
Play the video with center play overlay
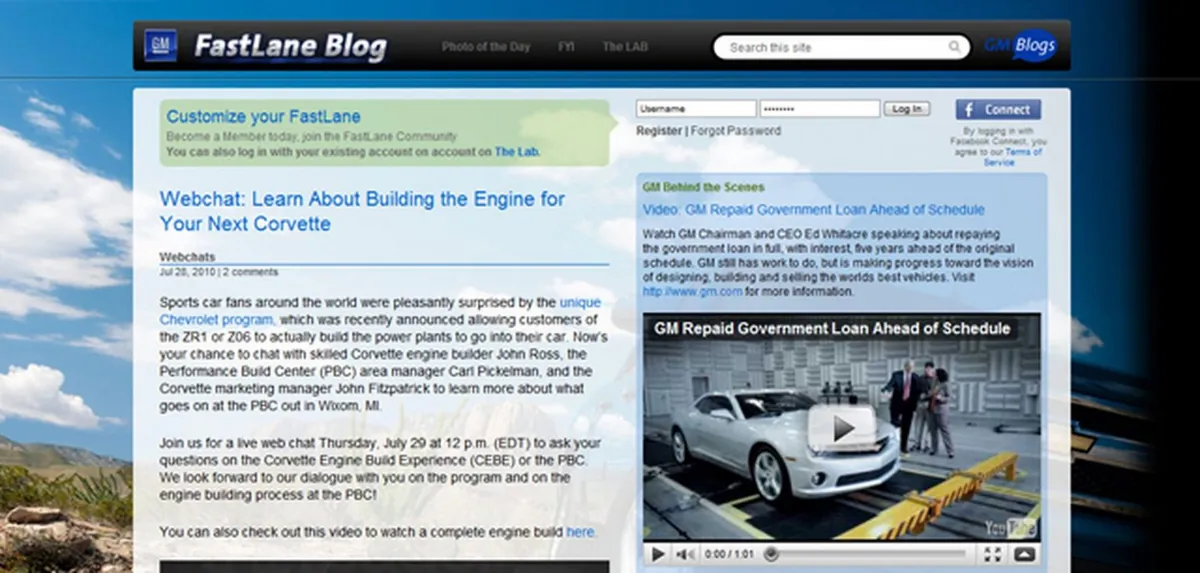click(x=842, y=428)
